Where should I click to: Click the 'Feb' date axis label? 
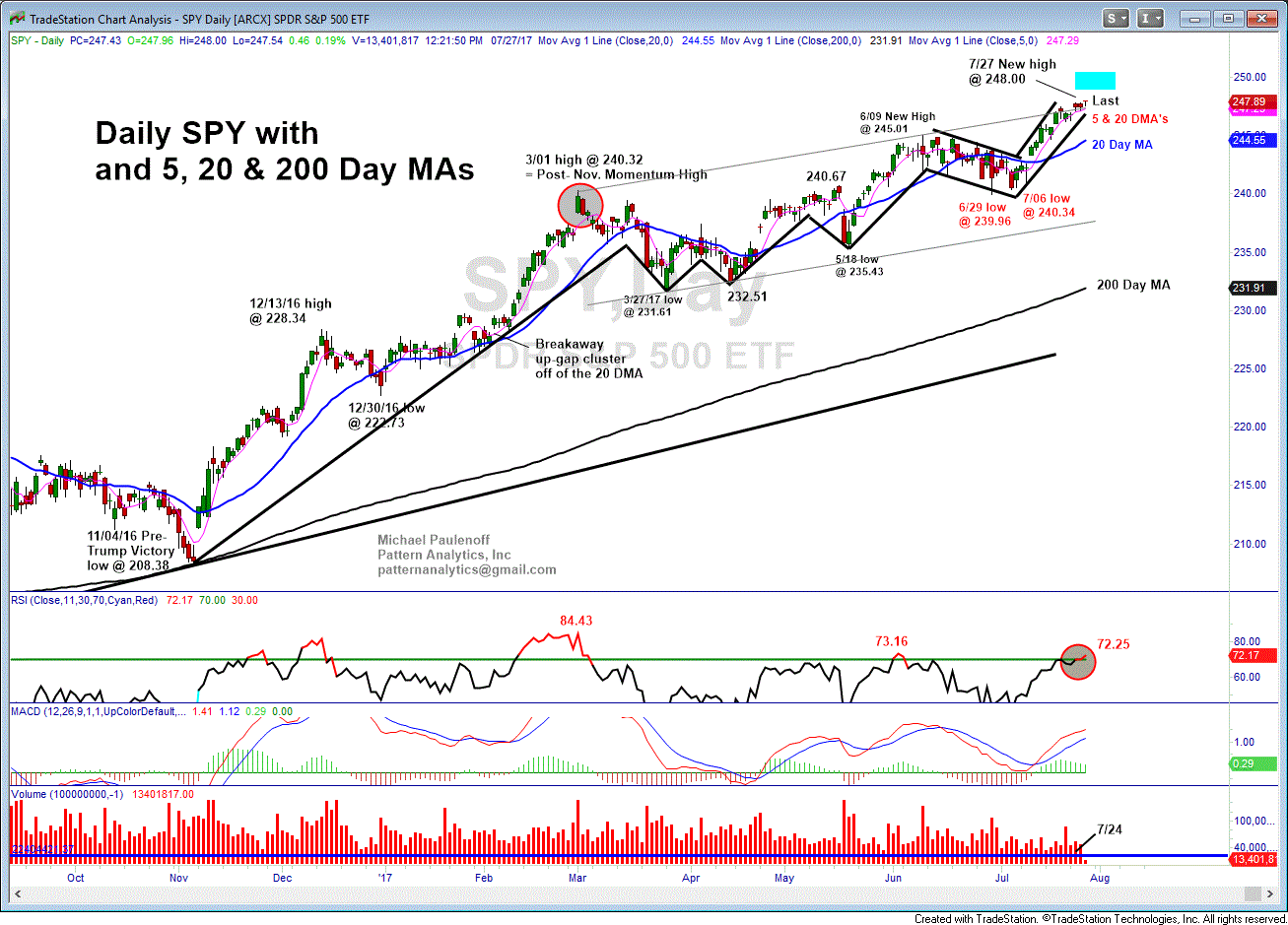[x=484, y=878]
